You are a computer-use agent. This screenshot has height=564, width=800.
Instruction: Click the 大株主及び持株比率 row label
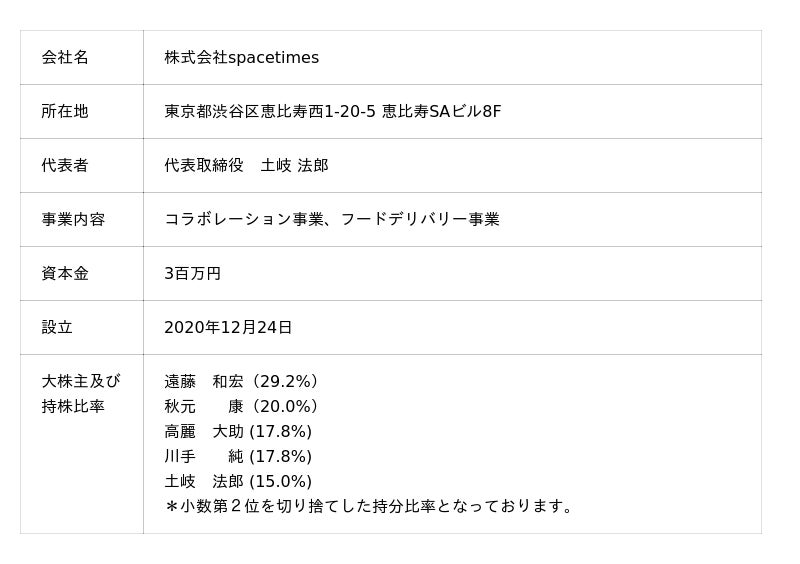pos(80,394)
